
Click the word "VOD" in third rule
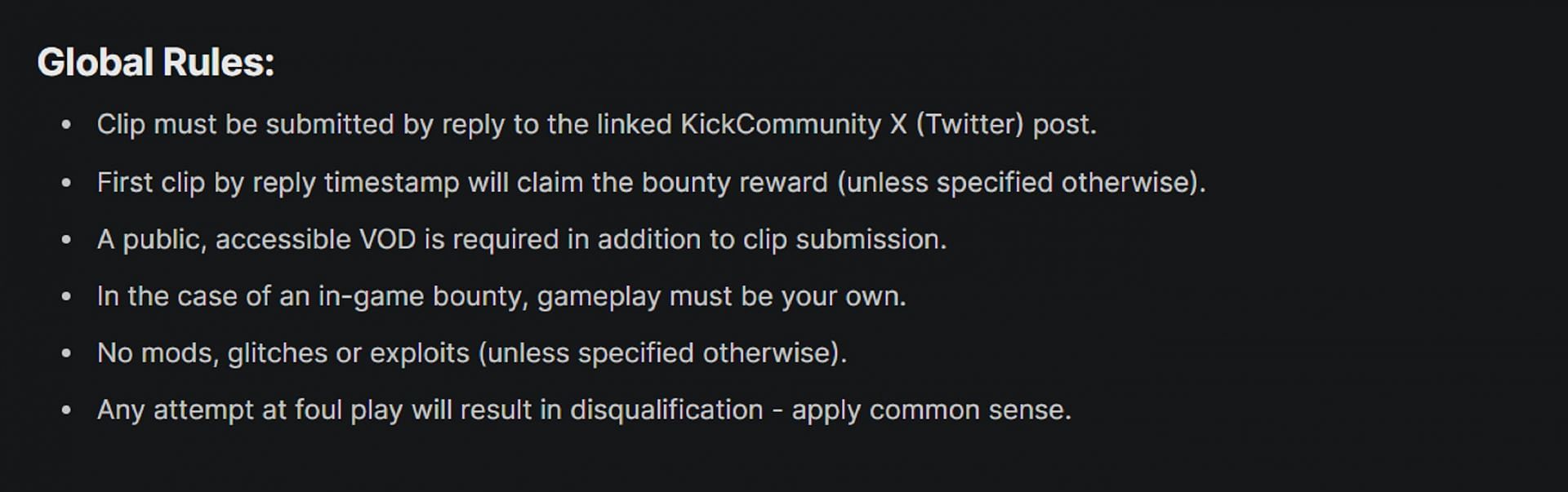(388, 240)
